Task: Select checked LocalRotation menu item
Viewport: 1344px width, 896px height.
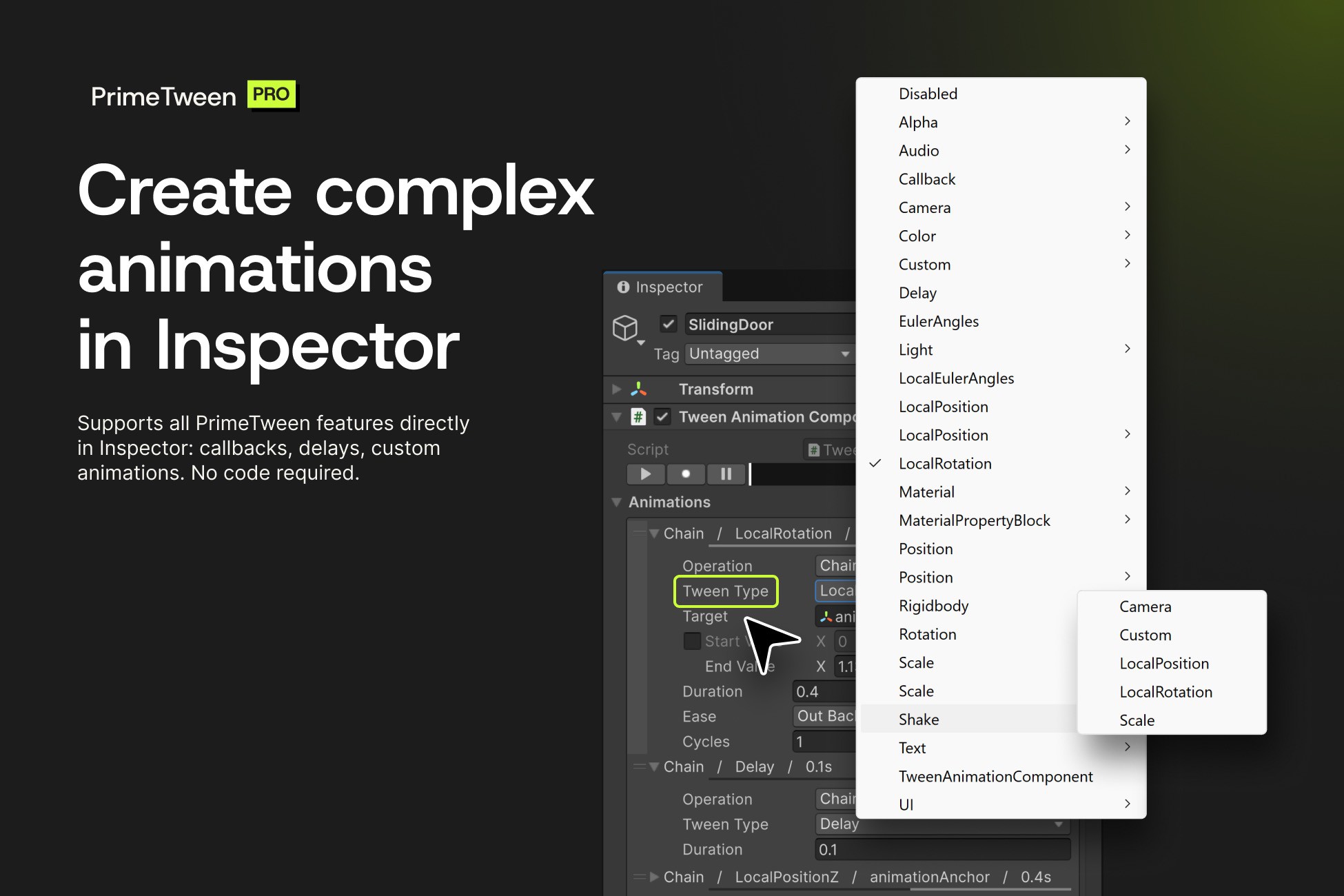Action: click(x=1001, y=464)
